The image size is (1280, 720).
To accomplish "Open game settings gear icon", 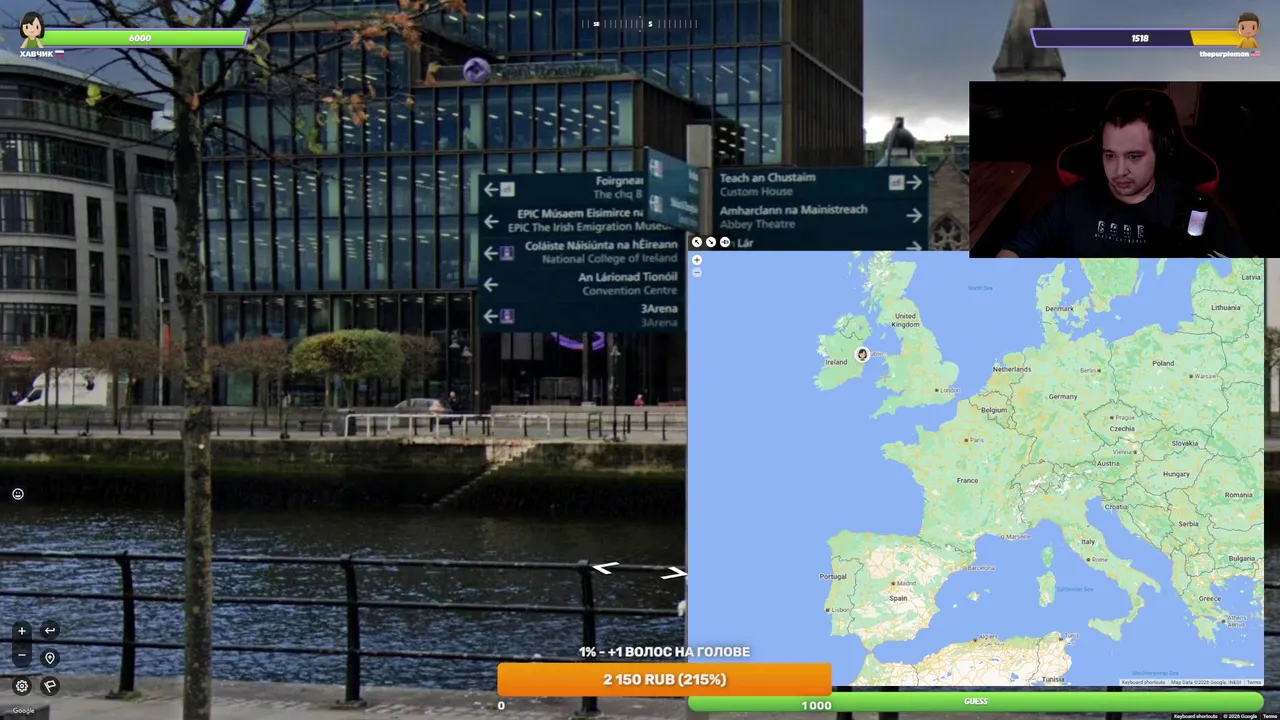I will tap(22, 686).
